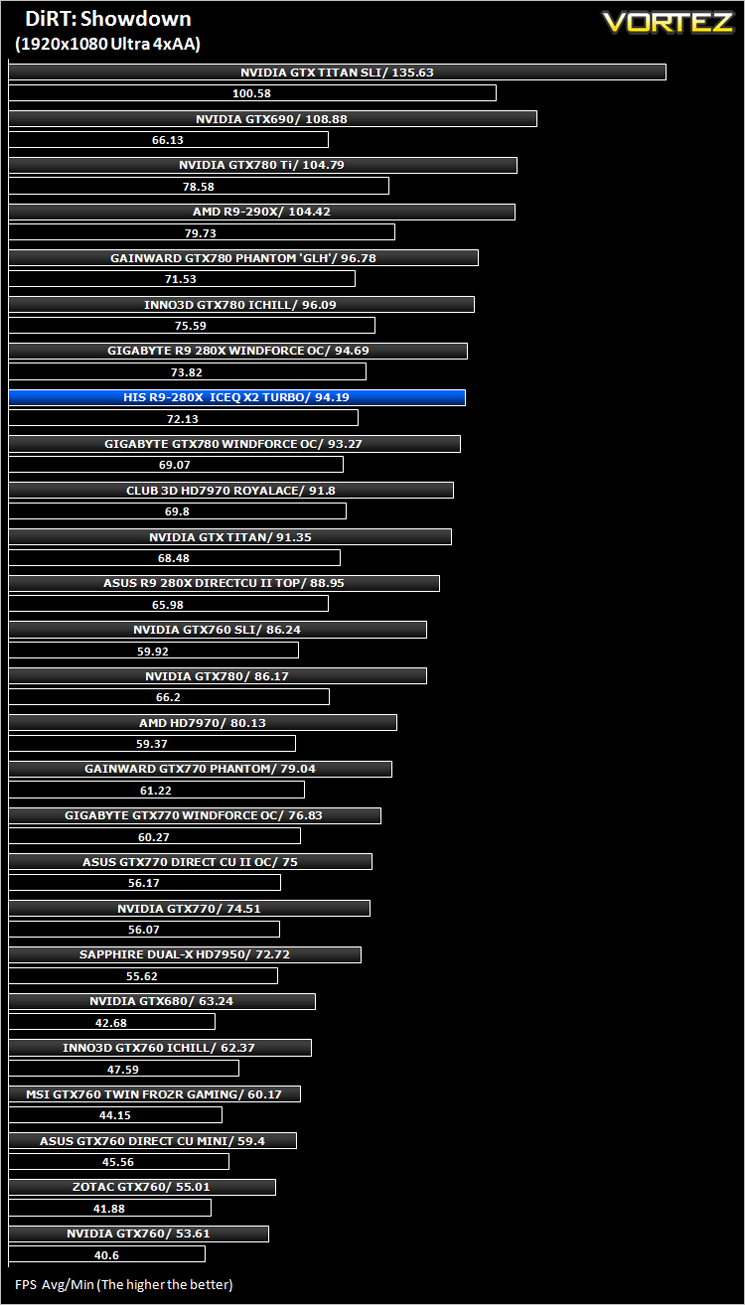Select the 56.17 minimum FPS value
745x1305 pixels.
point(144,884)
